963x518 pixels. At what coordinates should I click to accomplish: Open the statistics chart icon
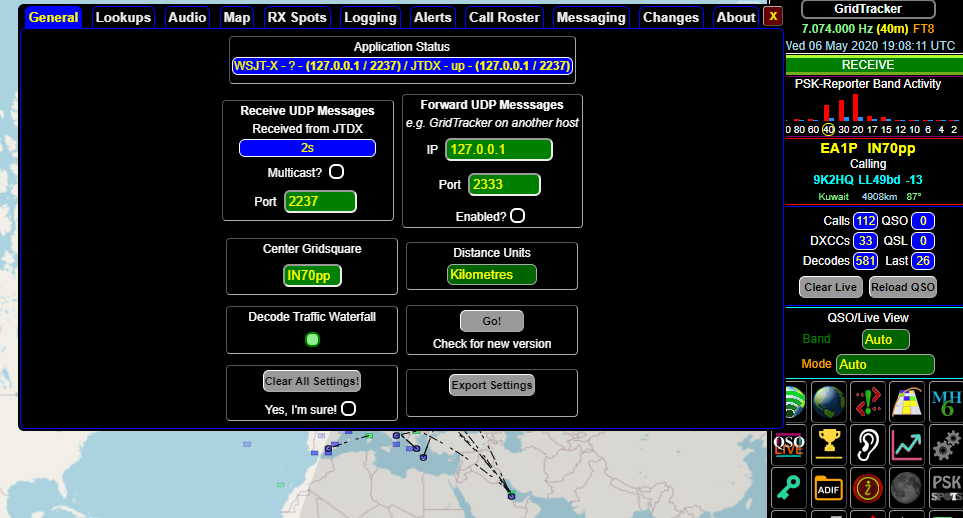(907, 445)
